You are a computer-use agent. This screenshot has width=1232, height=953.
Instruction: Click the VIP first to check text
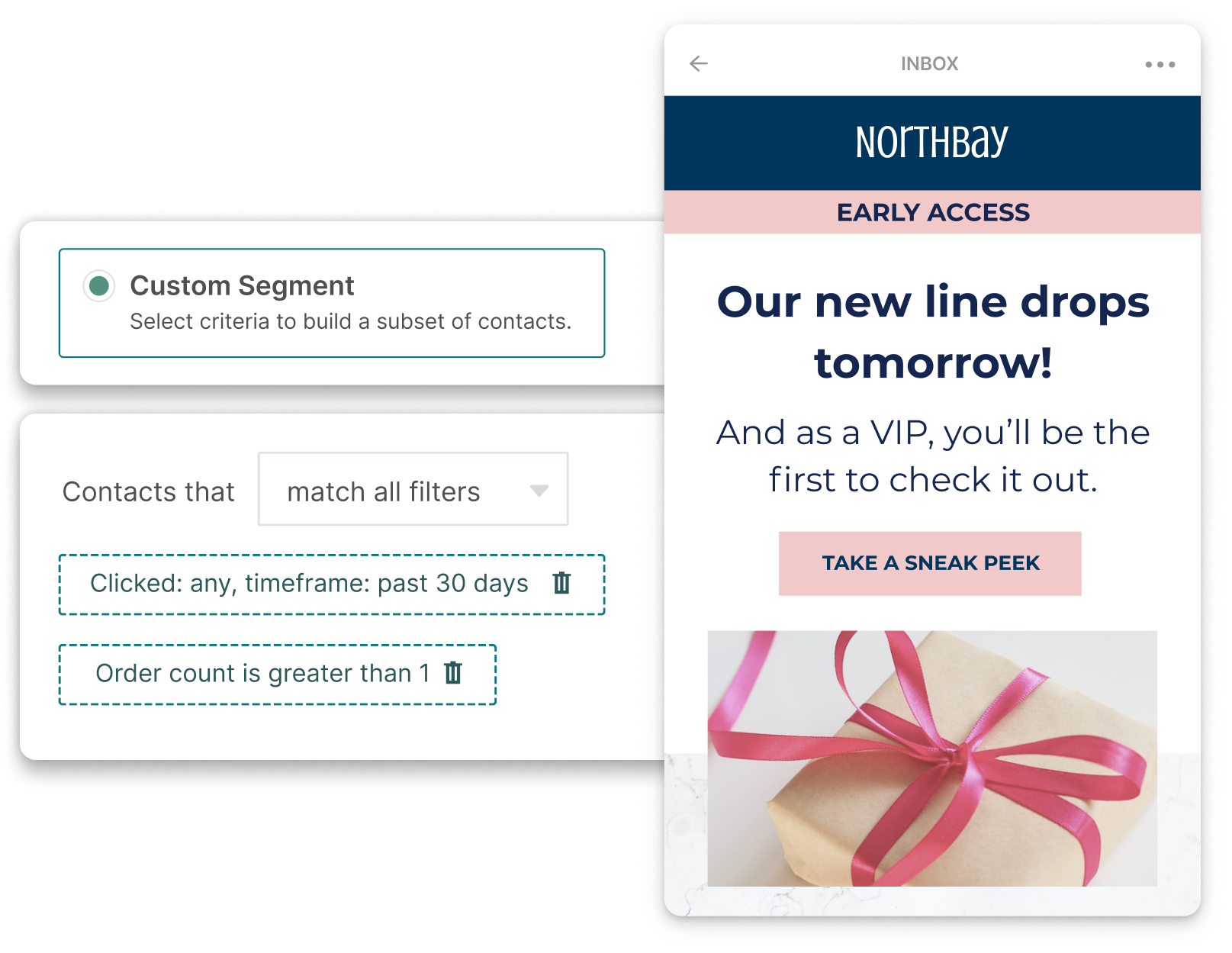pyautogui.click(x=932, y=456)
